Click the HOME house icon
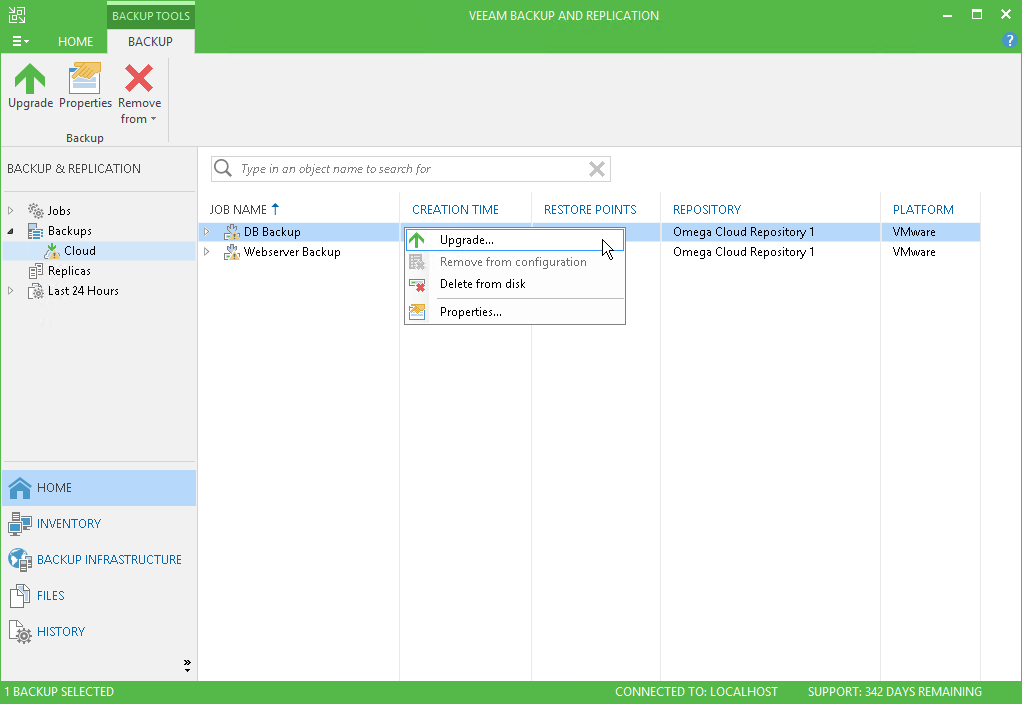The width and height of the screenshot is (1022, 704). tap(20, 488)
